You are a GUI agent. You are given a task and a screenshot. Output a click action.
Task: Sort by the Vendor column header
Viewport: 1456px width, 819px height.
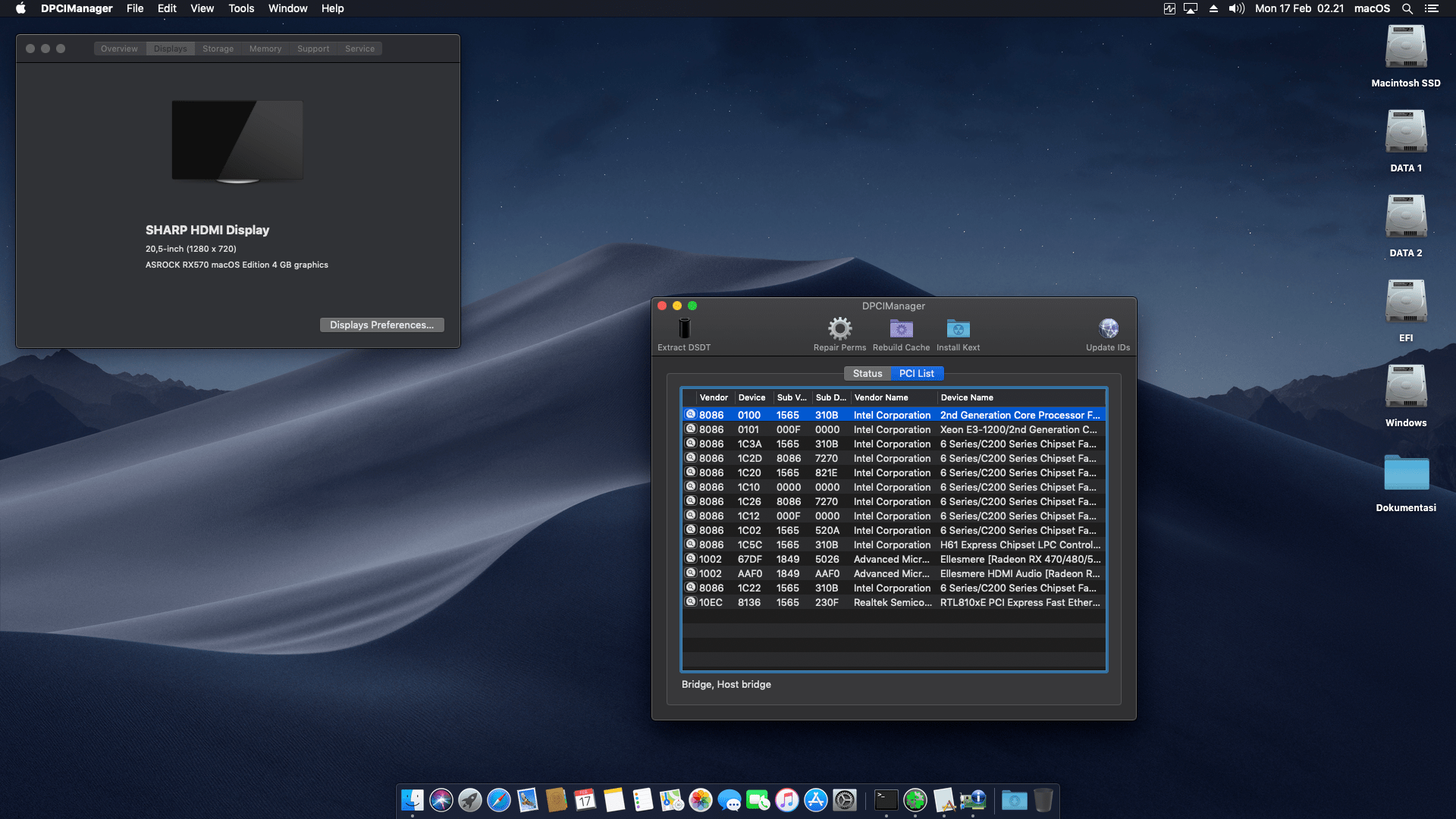click(x=714, y=397)
